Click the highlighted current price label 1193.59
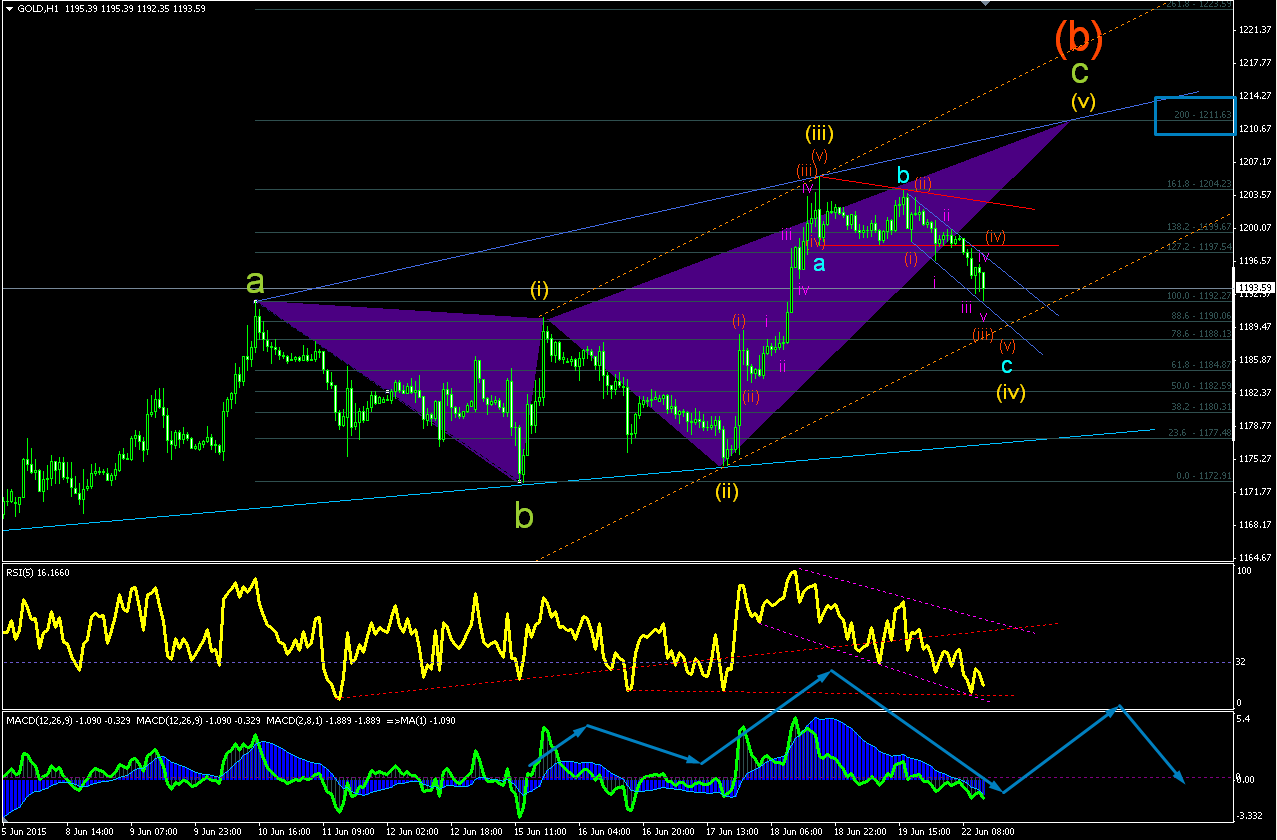The image size is (1277, 840). (1256, 288)
